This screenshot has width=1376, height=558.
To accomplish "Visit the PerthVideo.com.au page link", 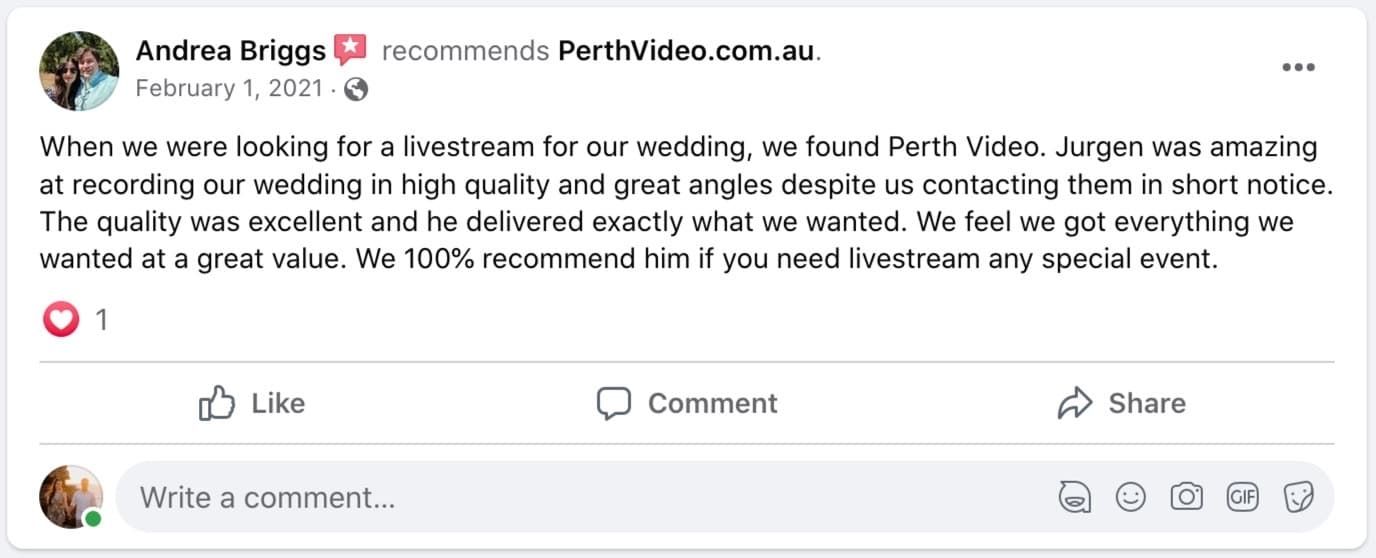I will [x=686, y=50].
